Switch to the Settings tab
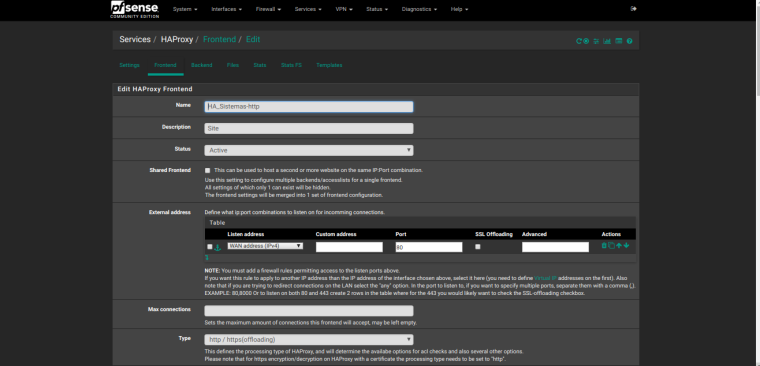 pyautogui.click(x=129, y=65)
